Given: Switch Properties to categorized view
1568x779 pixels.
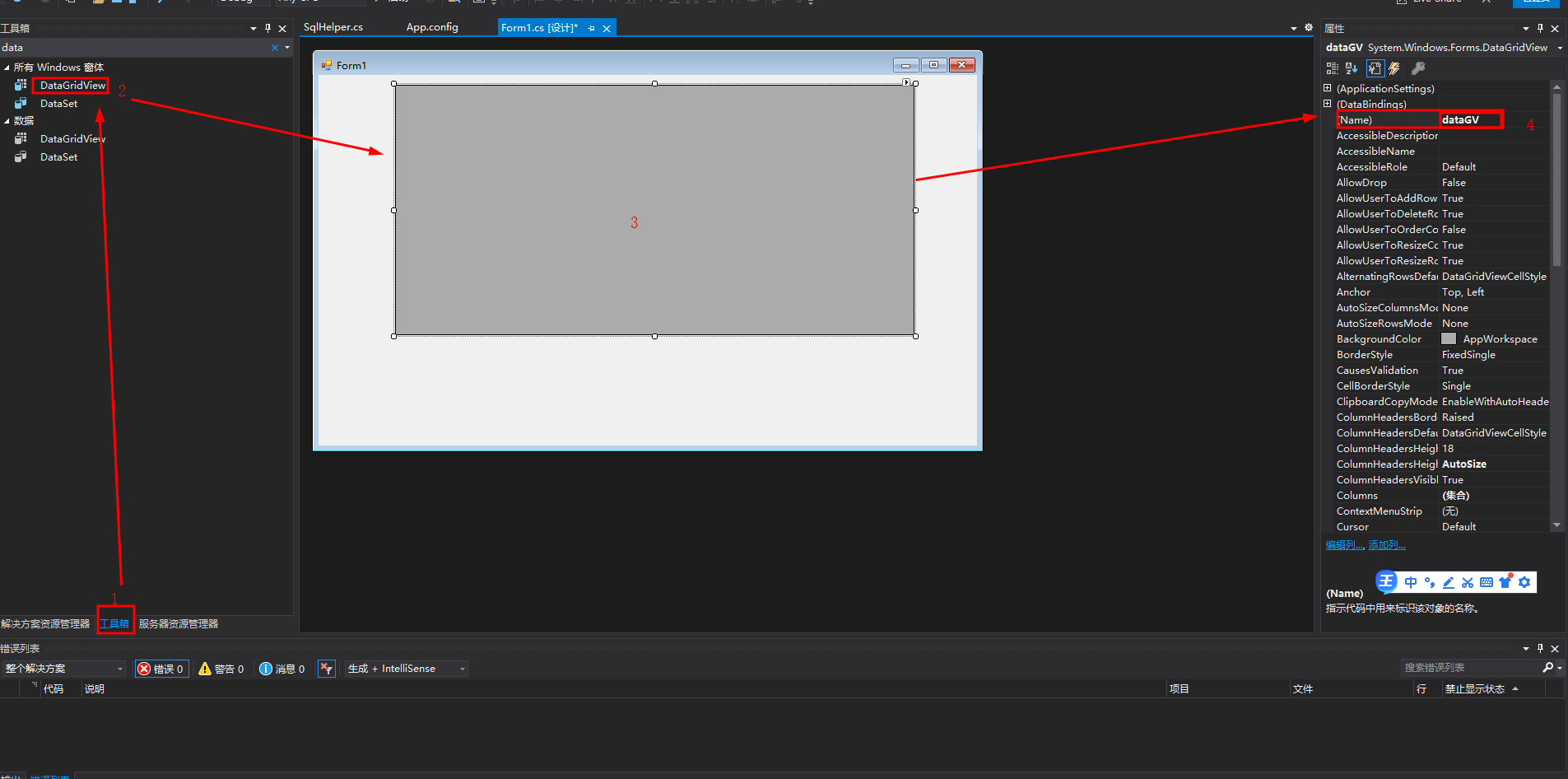Looking at the screenshot, I should 1333,68.
